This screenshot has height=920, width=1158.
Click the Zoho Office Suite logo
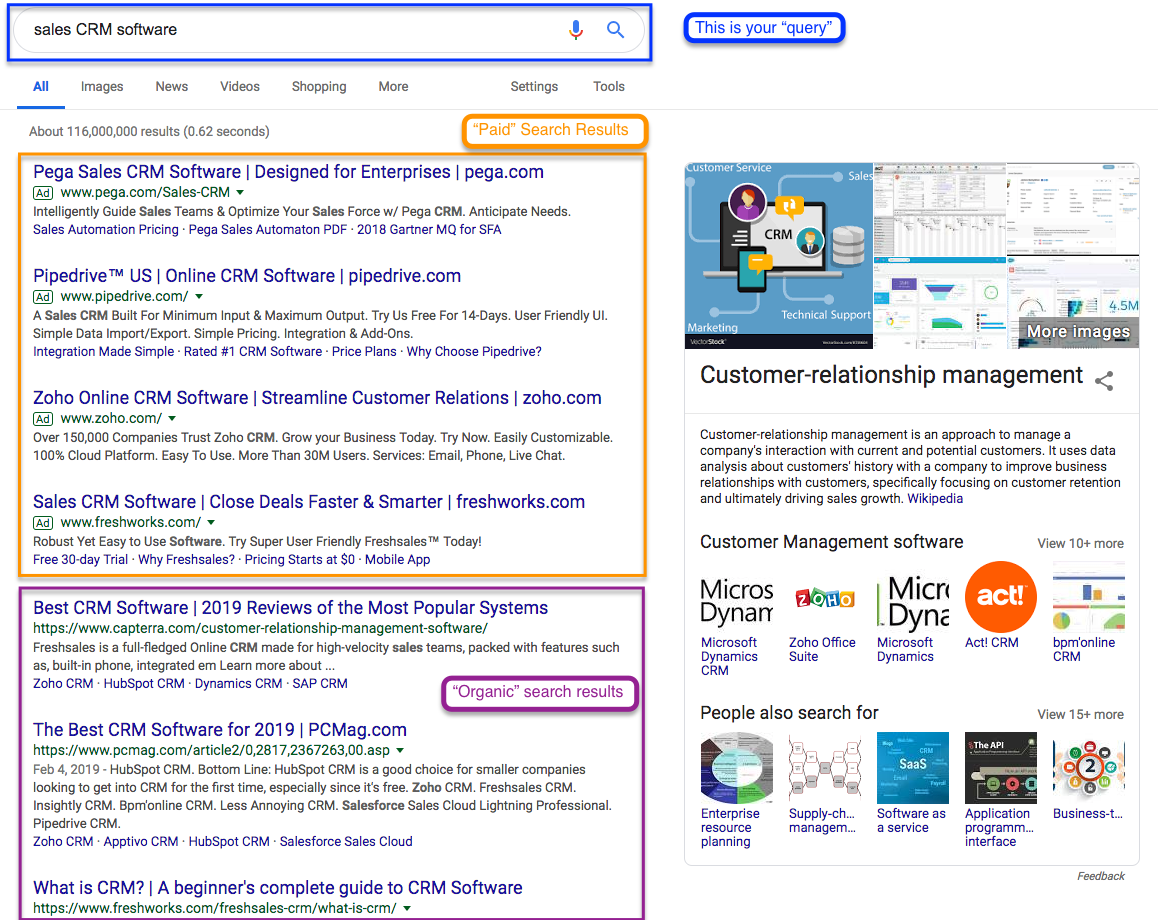(824, 598)
